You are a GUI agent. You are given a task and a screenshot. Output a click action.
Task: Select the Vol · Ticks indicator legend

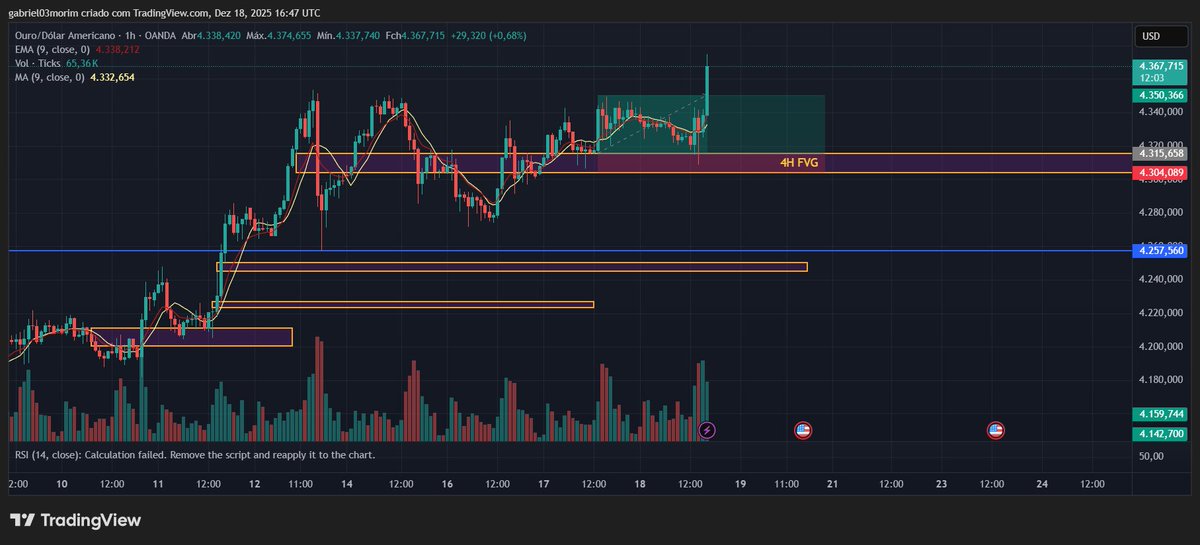37,62
